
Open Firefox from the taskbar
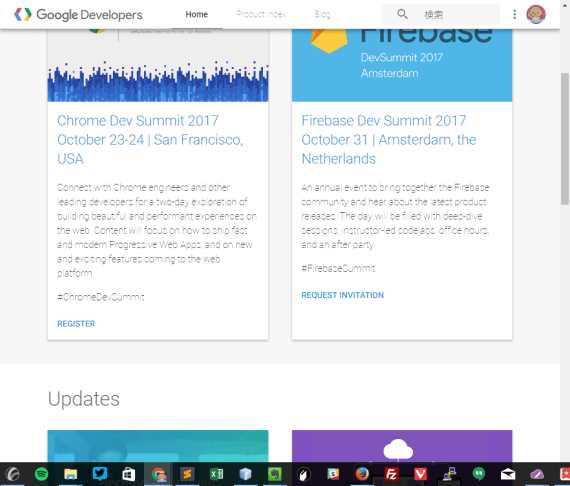[x=362, y=474]
